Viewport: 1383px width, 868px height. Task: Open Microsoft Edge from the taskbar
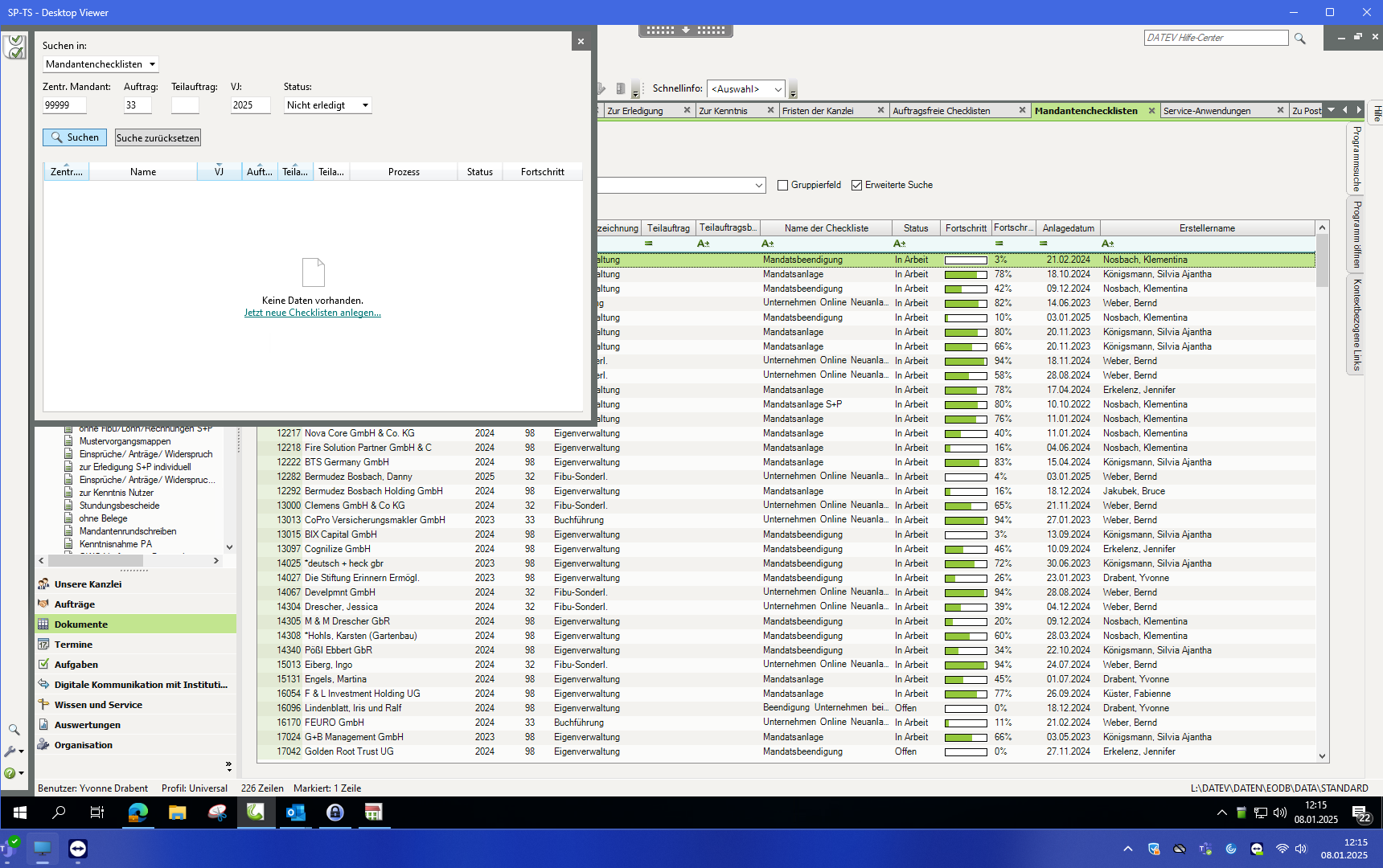click(137, 813)
